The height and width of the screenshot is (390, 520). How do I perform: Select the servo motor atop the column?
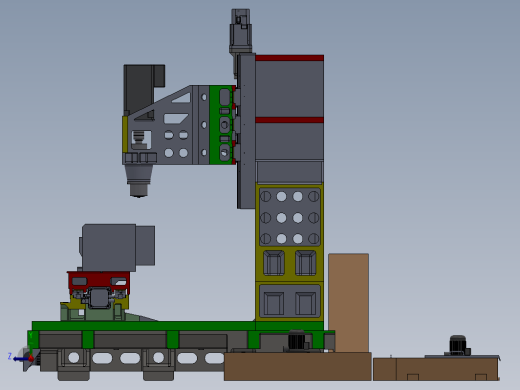click(240, 31)
